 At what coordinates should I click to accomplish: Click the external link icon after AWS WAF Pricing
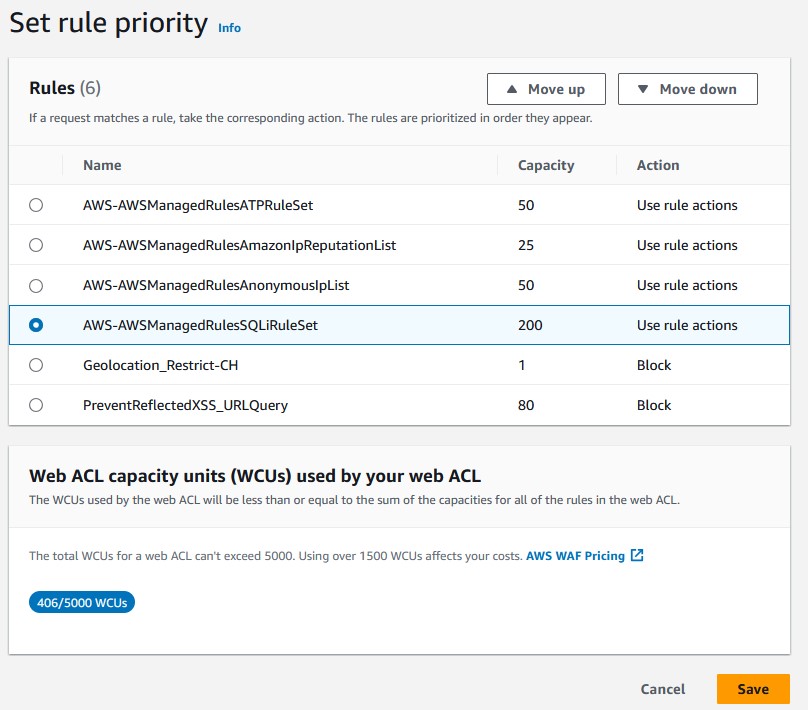point(637,555)
